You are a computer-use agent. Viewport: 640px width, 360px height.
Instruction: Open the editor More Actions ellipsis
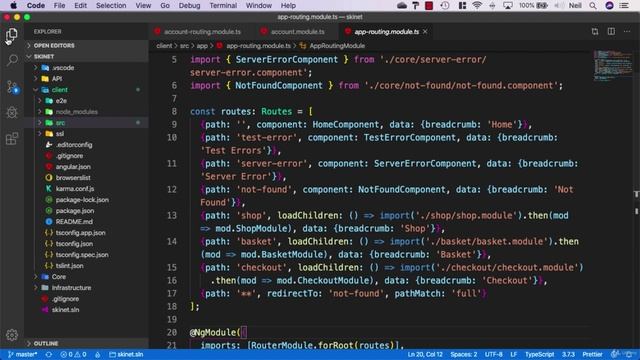[x=627, y=31]
